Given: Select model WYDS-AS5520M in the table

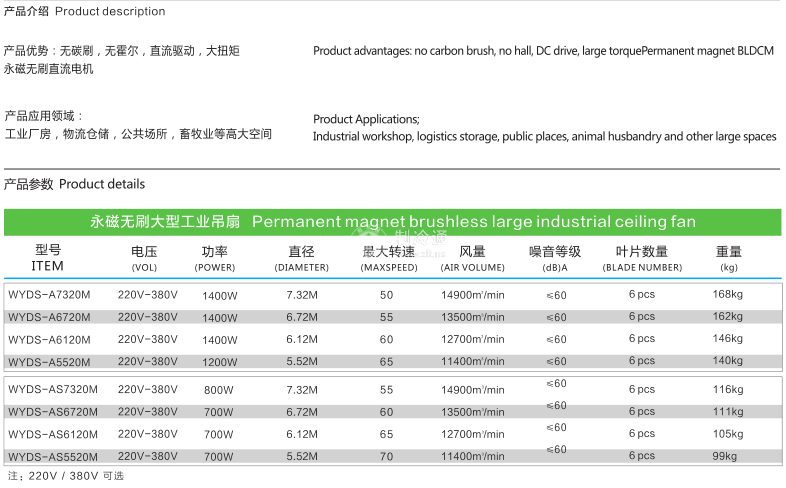Looking at the screenshot, I should click(53, 457).
